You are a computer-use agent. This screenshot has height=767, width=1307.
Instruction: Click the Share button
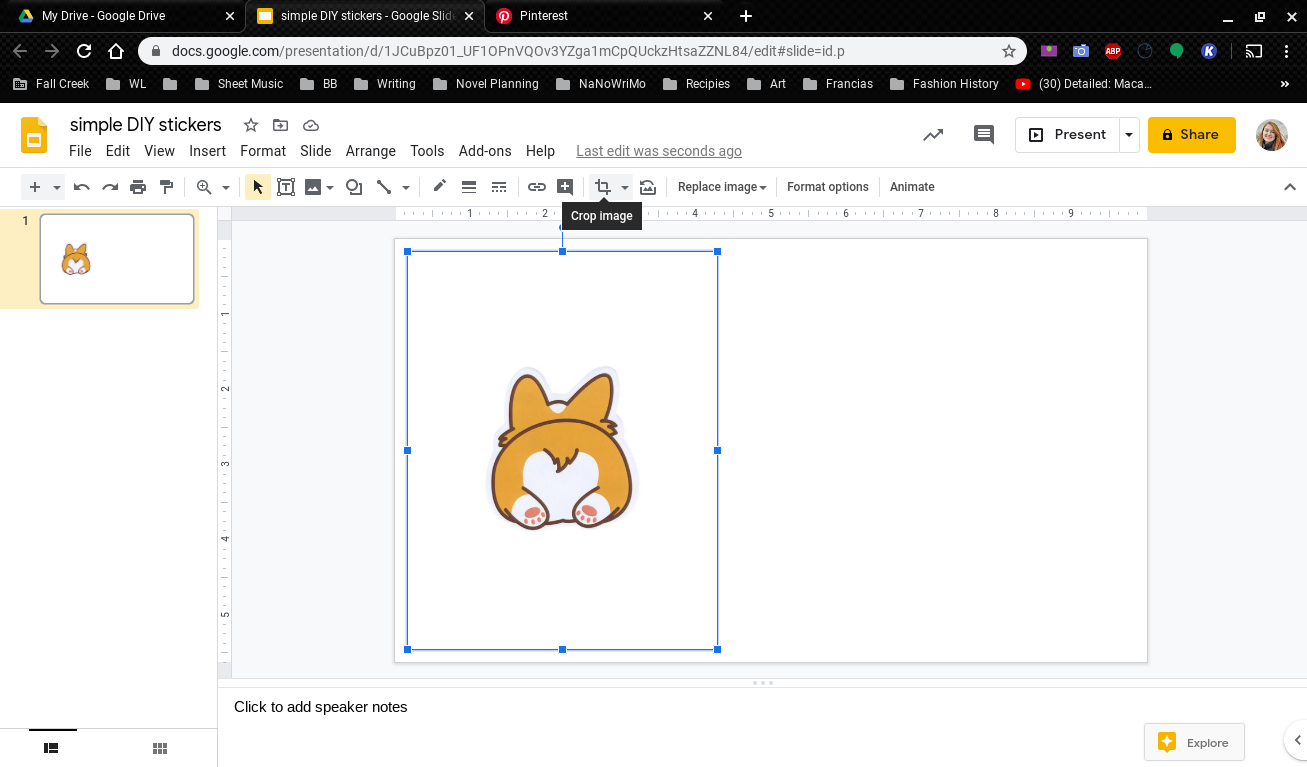(1191, 134)
